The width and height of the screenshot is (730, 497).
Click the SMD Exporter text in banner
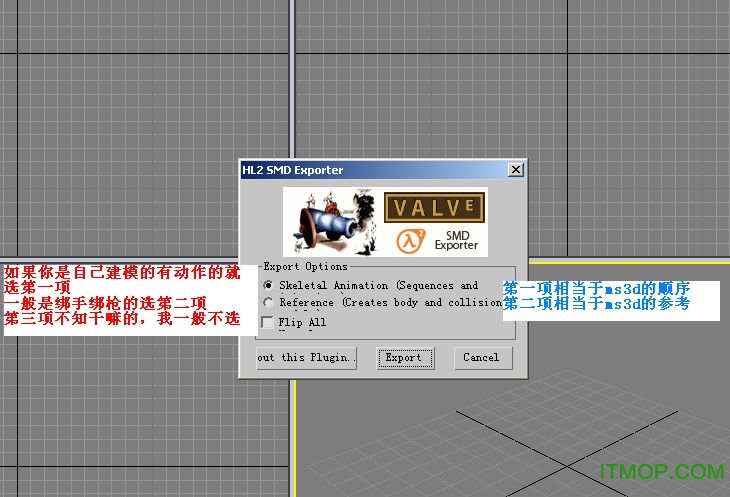point(456,239)
